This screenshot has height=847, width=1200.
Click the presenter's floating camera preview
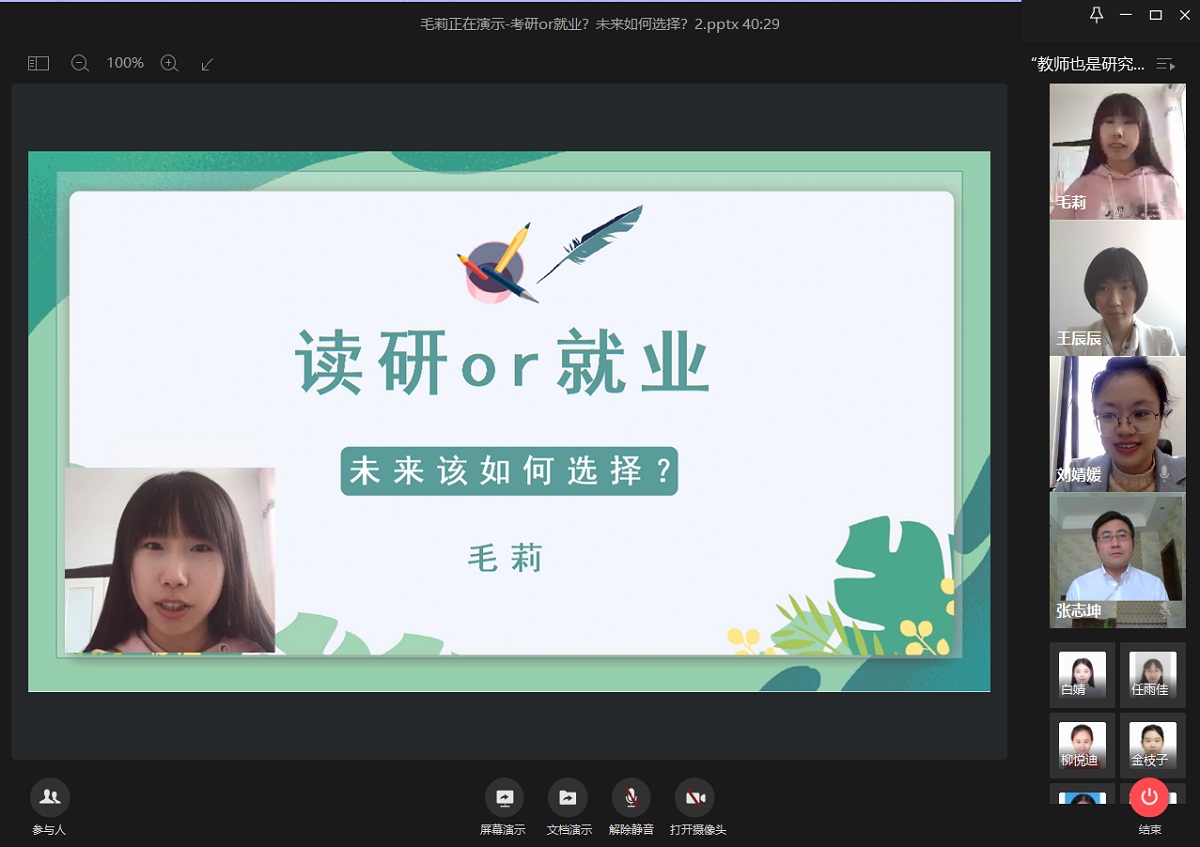[x=170, y=560]
